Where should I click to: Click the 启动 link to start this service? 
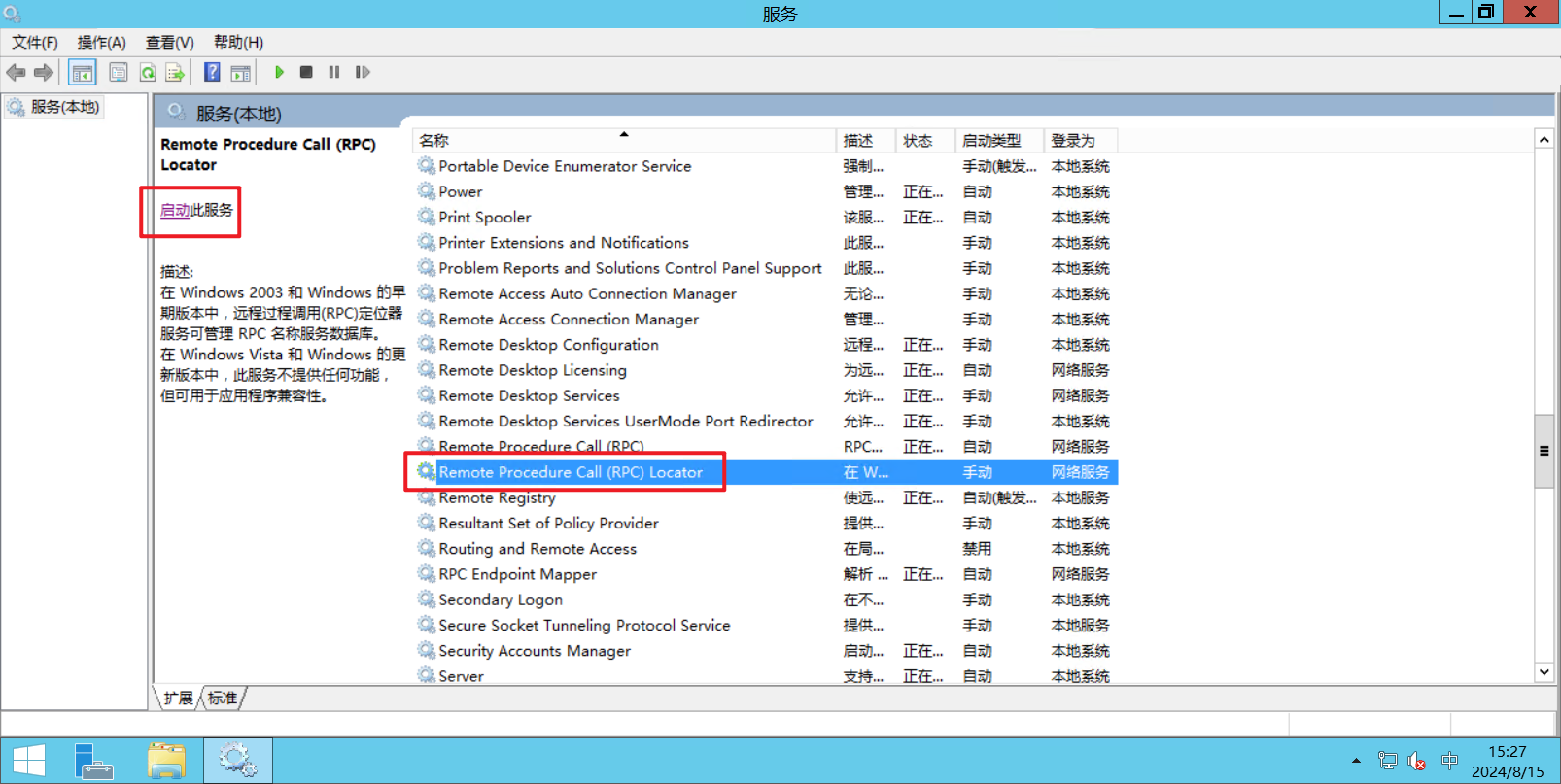tap(175, 210)
